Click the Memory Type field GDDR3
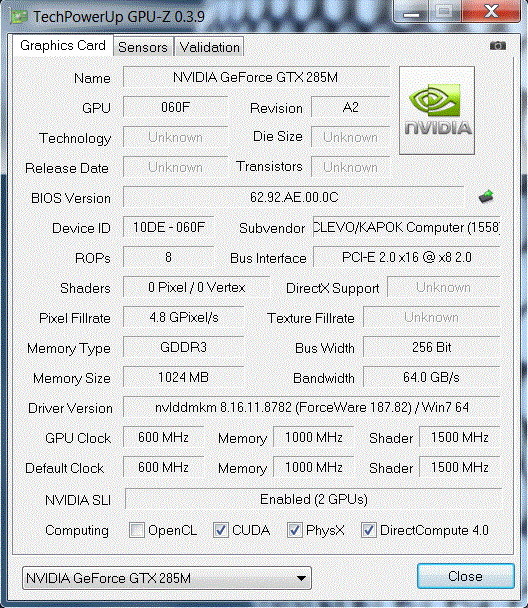The height and width of the screenshot is (608, 528). [184, 347]
